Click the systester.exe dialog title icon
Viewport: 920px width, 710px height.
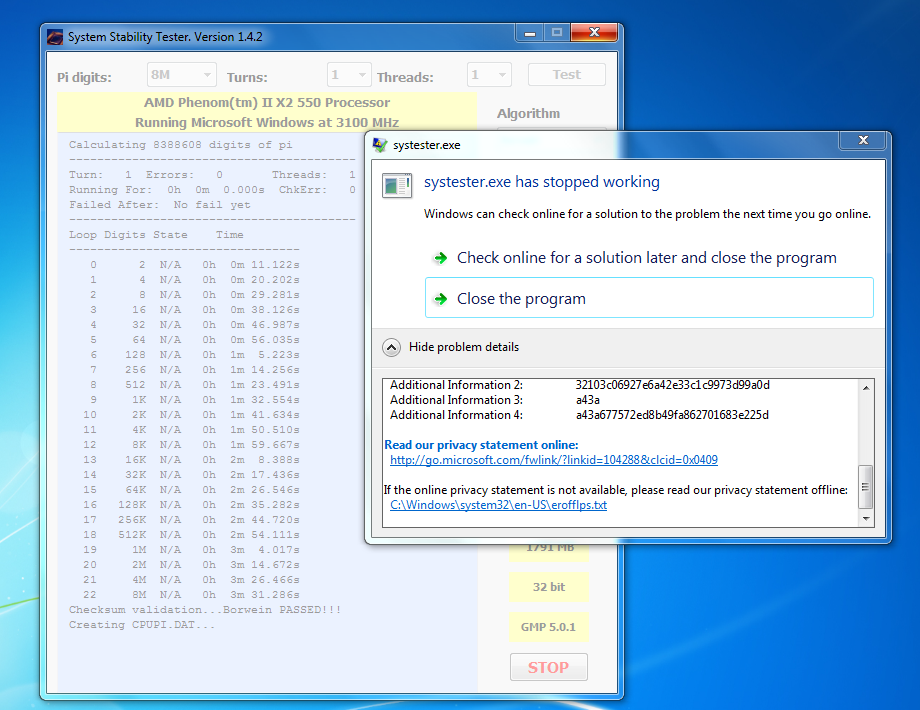(x=380, y=145)
